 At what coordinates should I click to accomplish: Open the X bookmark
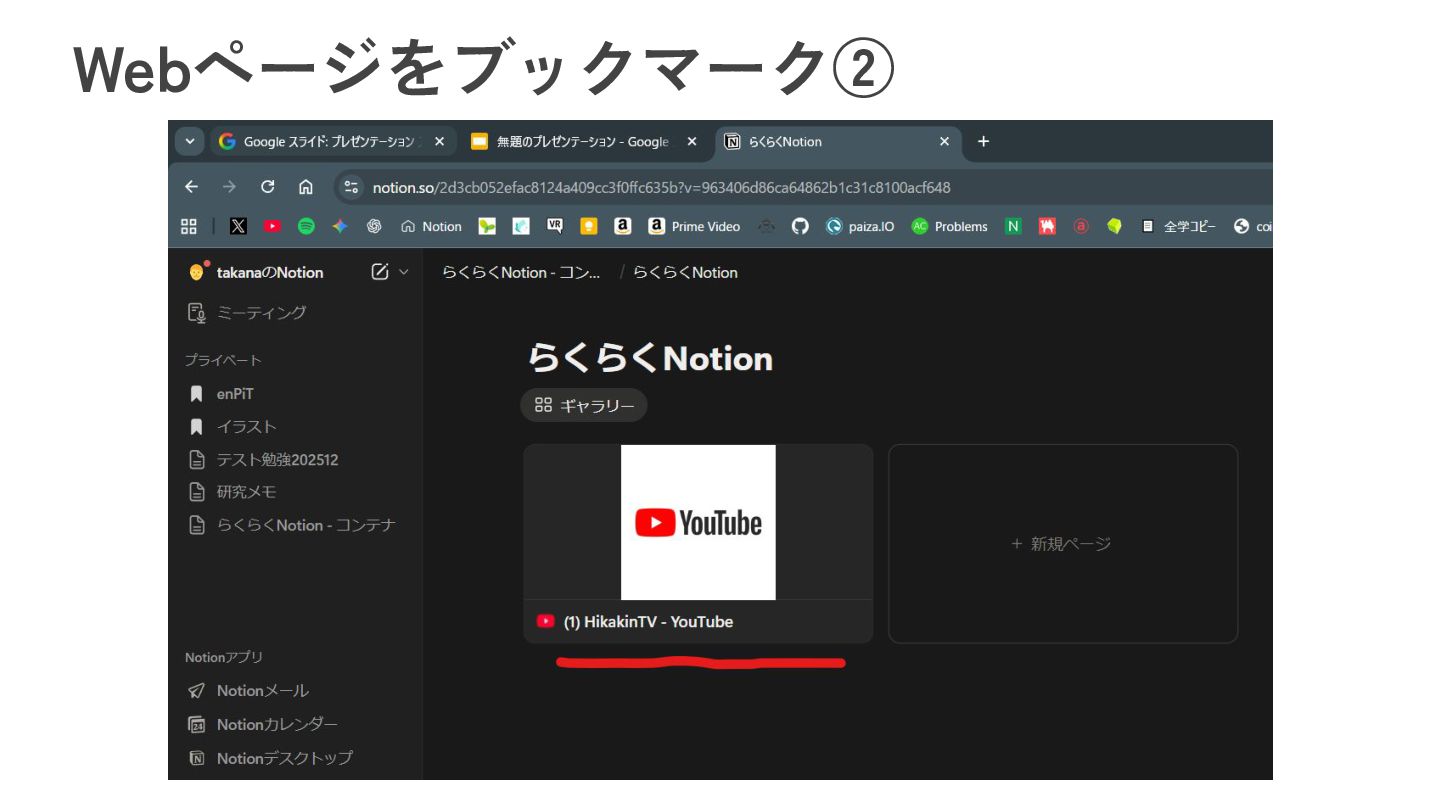(x=238, y=227)
